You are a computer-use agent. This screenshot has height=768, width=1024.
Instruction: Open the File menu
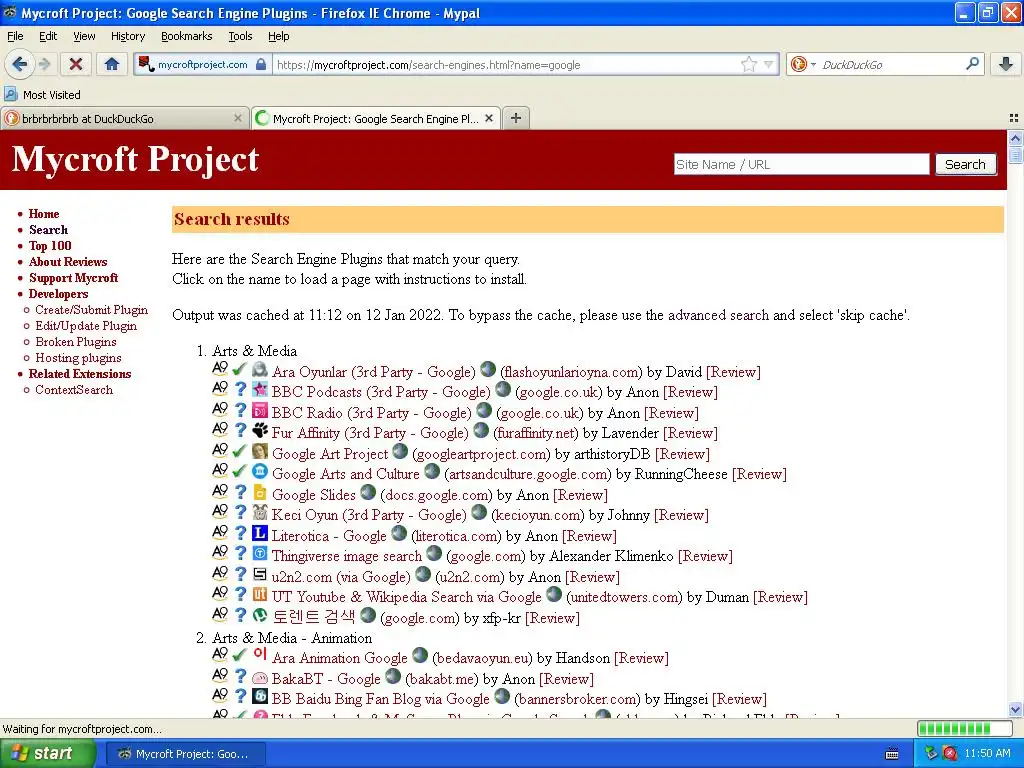pos(15,36)
